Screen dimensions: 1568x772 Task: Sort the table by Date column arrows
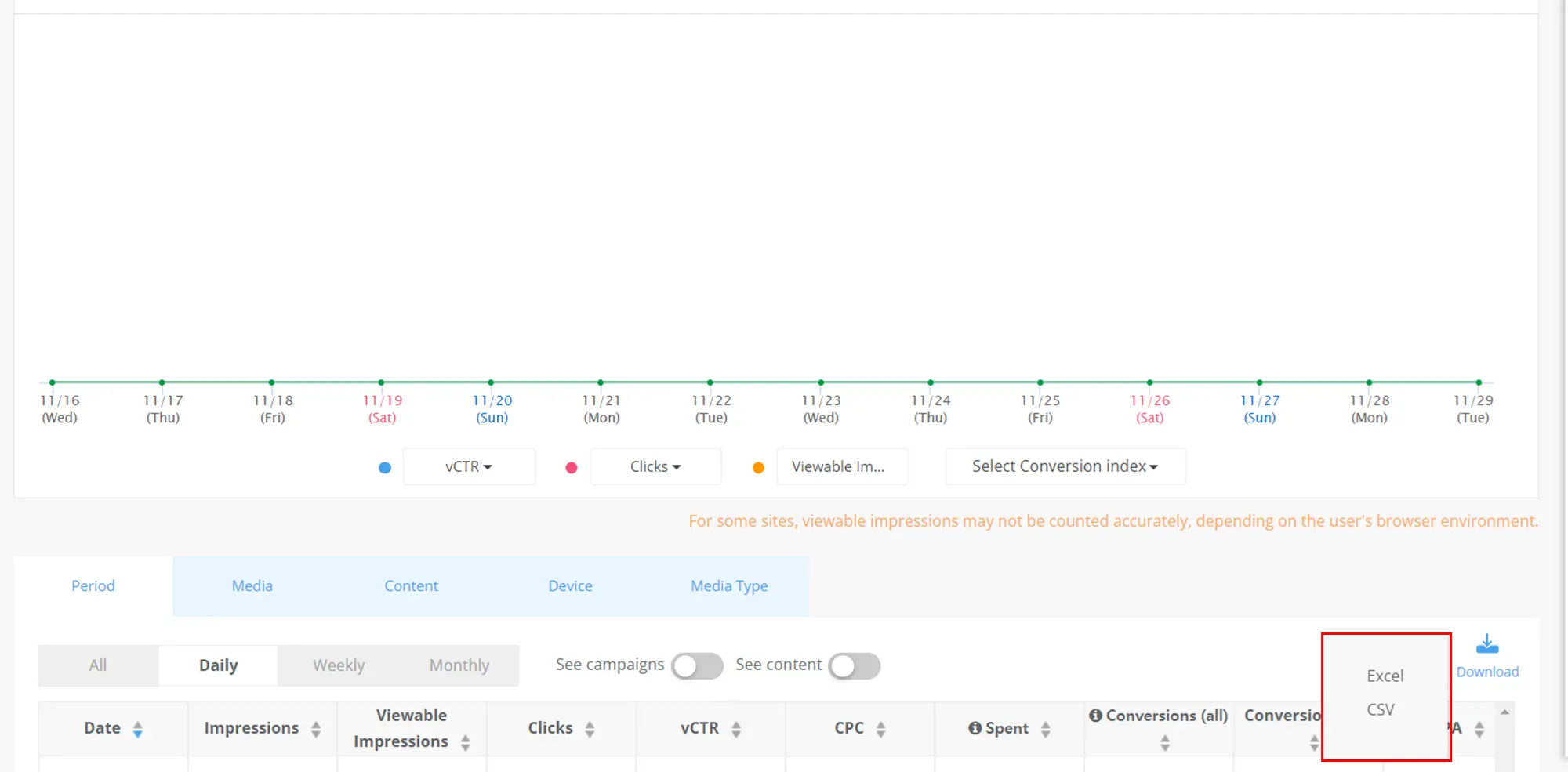coord(138,730)
